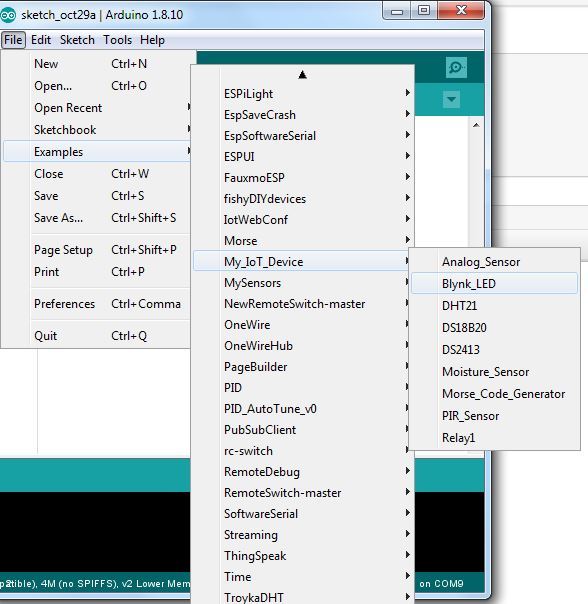Open the Tools menu
Viewport: 588px width, 604px height.
(118, 40)
